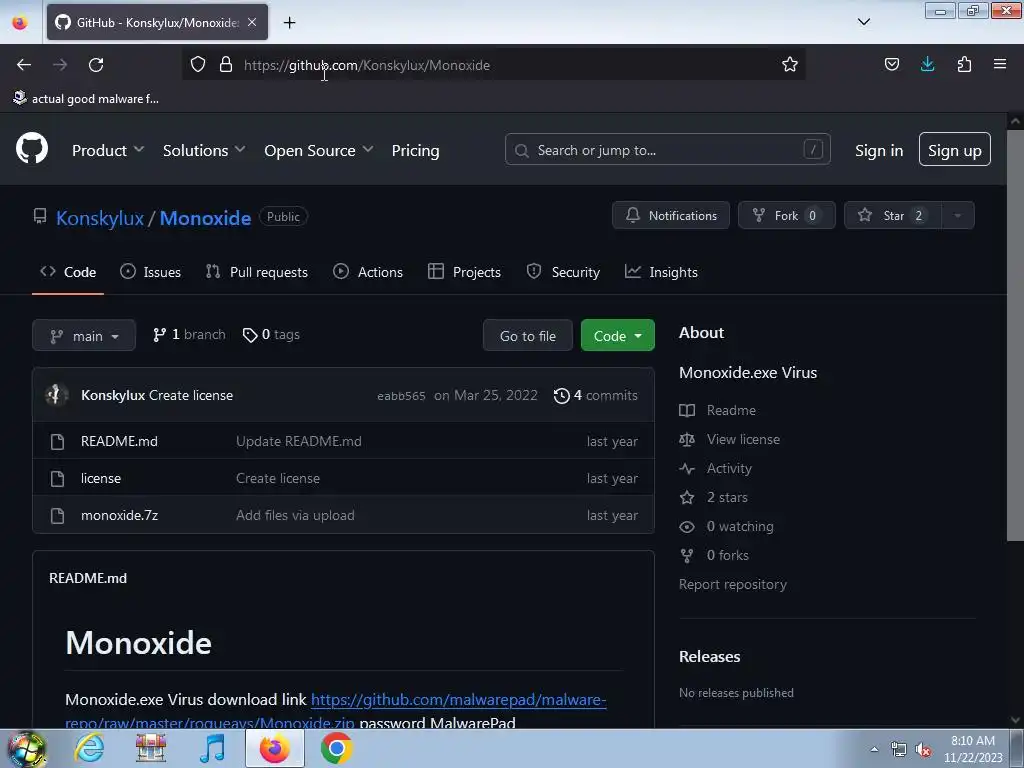
Task: Show hidden tray icons arrow
Action: click(874, 749)
